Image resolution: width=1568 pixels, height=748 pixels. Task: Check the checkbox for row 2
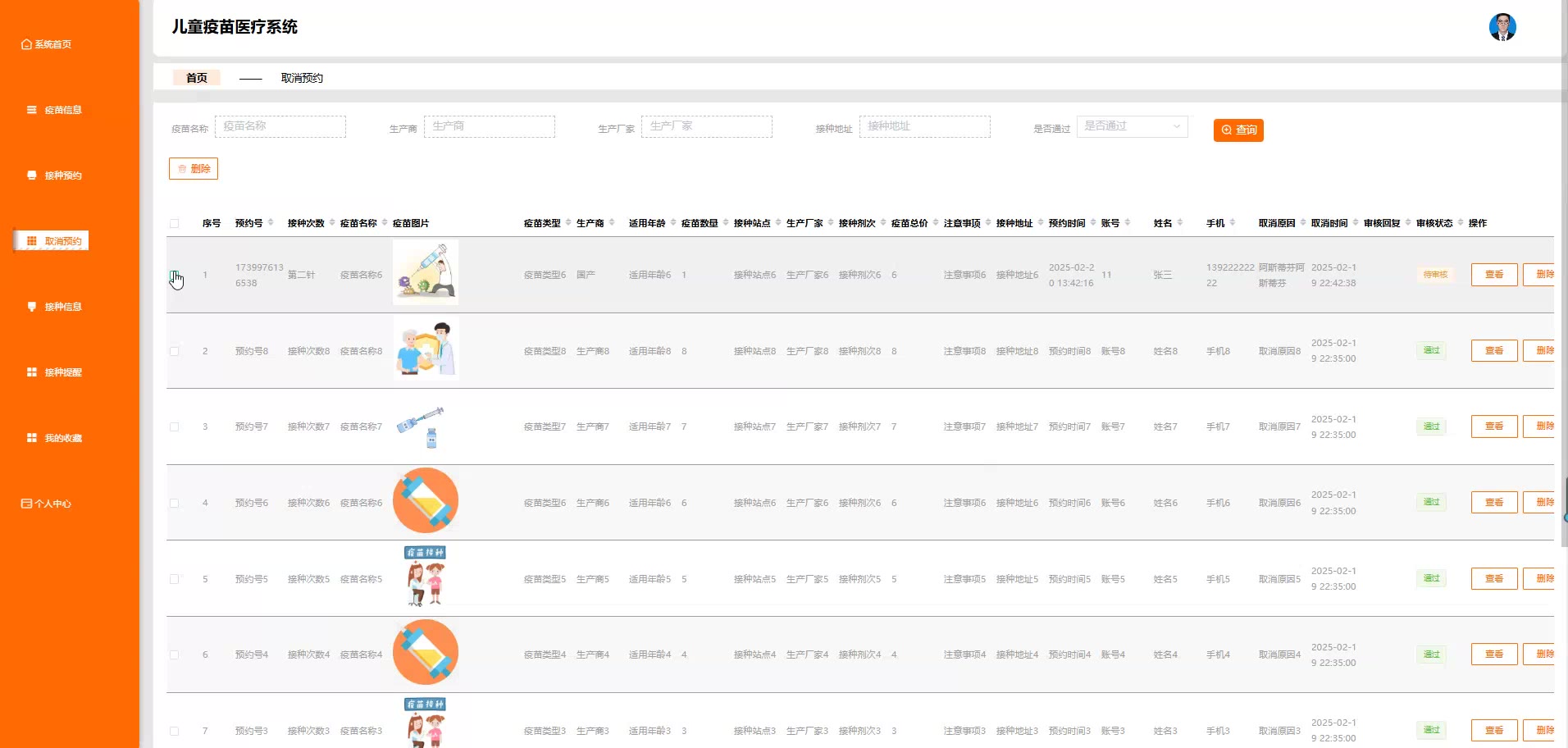click(174, 351)
